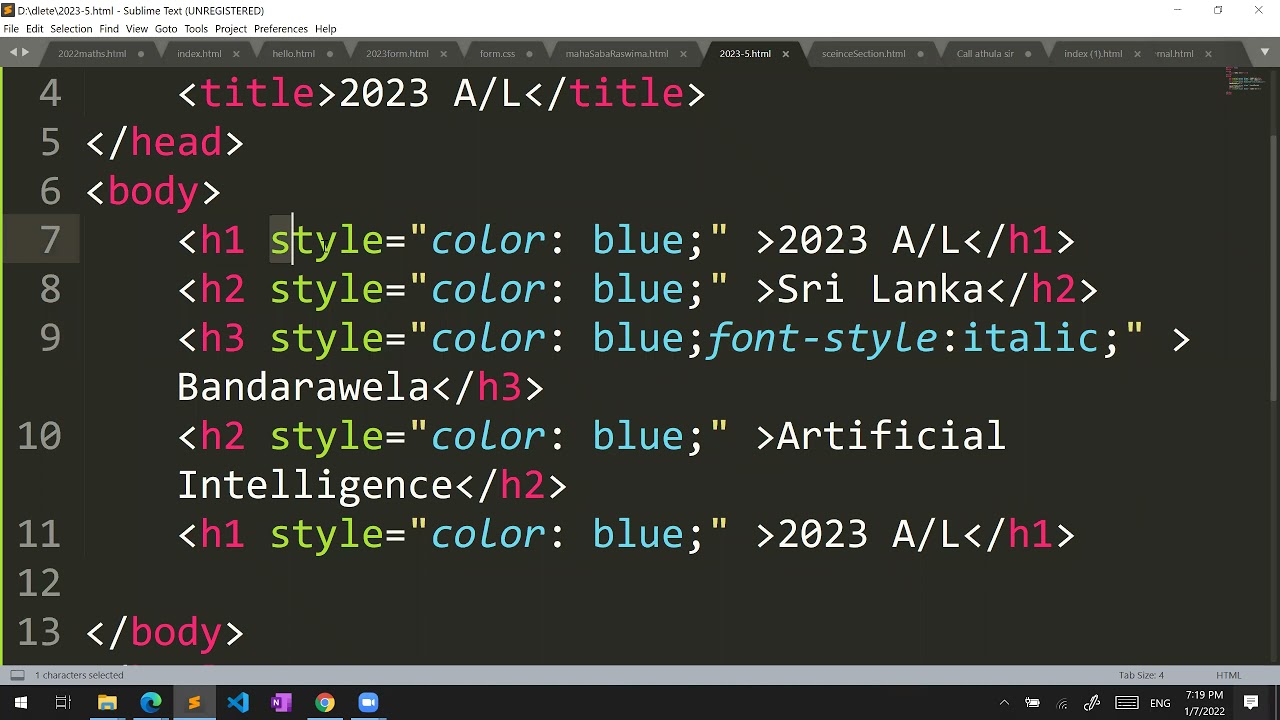Click the title text on line 4
Viewport: 1280px width, 720px height.
pyautogui.click(x=432, y=94)
